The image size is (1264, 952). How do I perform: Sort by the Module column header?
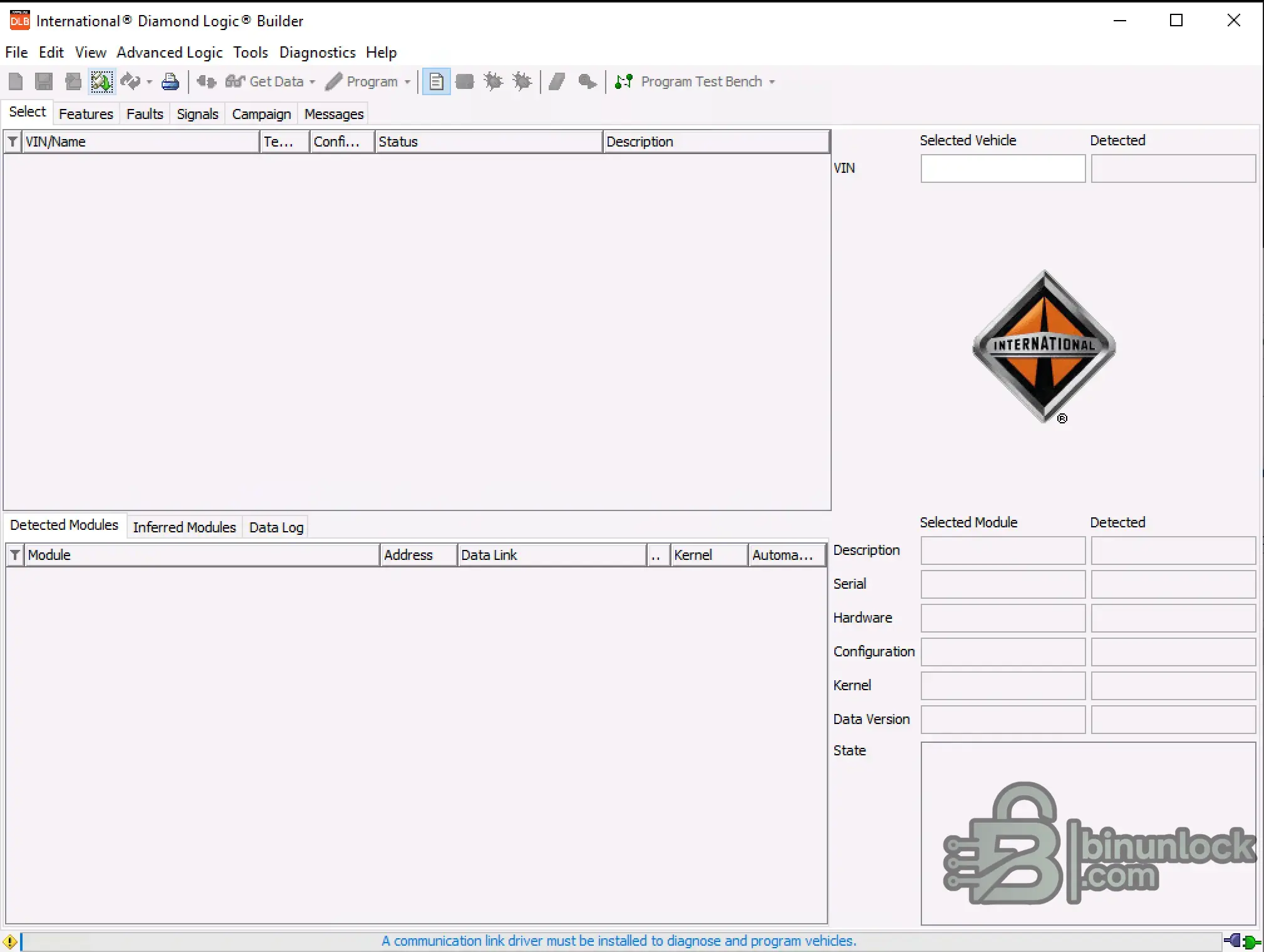click(202, 555)
